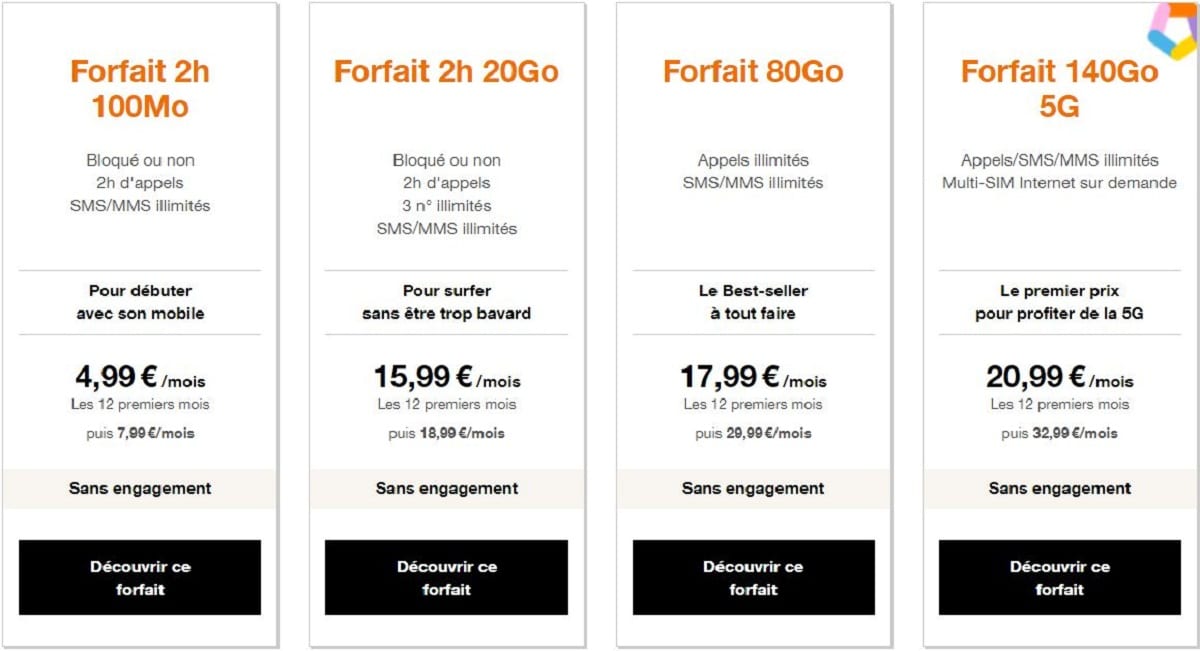Screen dimensions: 1200x651
Task: Click the 'Sans engagement' banner on the 140Go card
Action: [1060, 488]
